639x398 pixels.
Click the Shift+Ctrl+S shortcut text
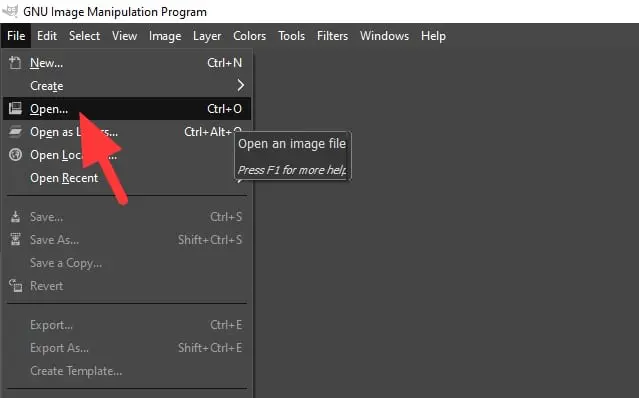pos(210,240)
